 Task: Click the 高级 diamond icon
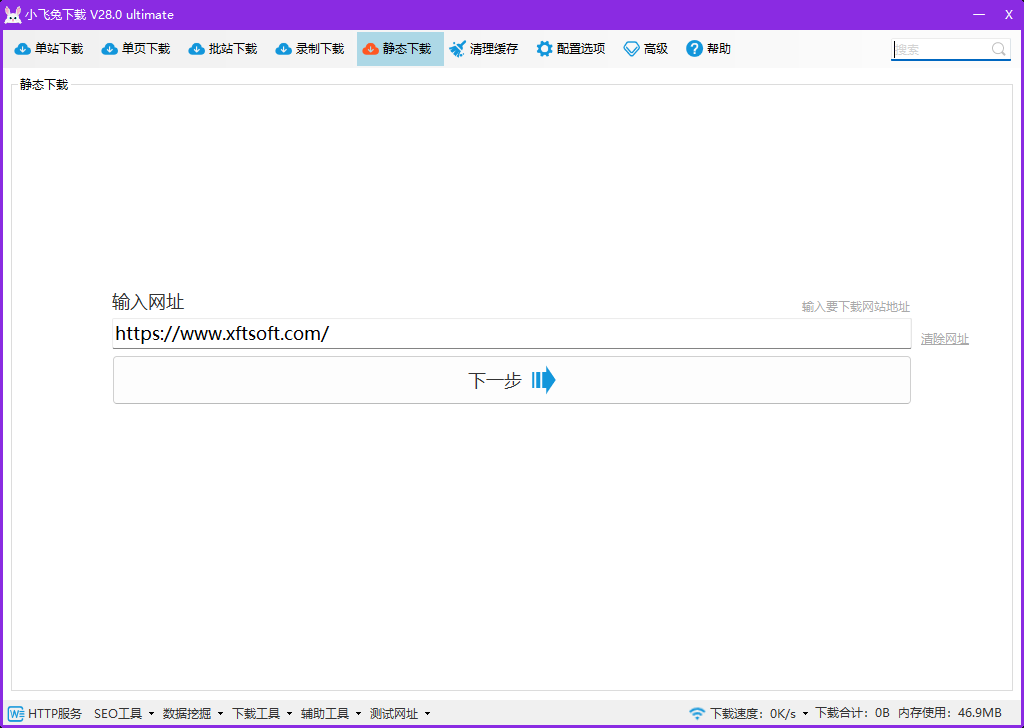click(631, 49)
